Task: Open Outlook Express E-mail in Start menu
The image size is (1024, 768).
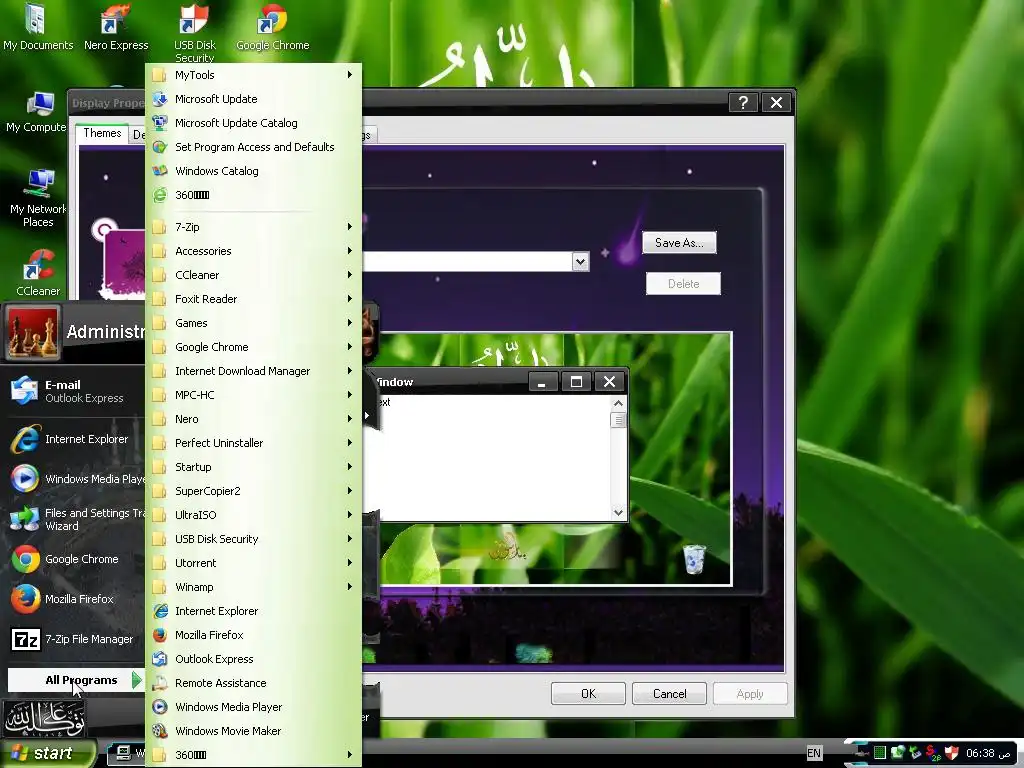Action: click(x=74, y=391)
